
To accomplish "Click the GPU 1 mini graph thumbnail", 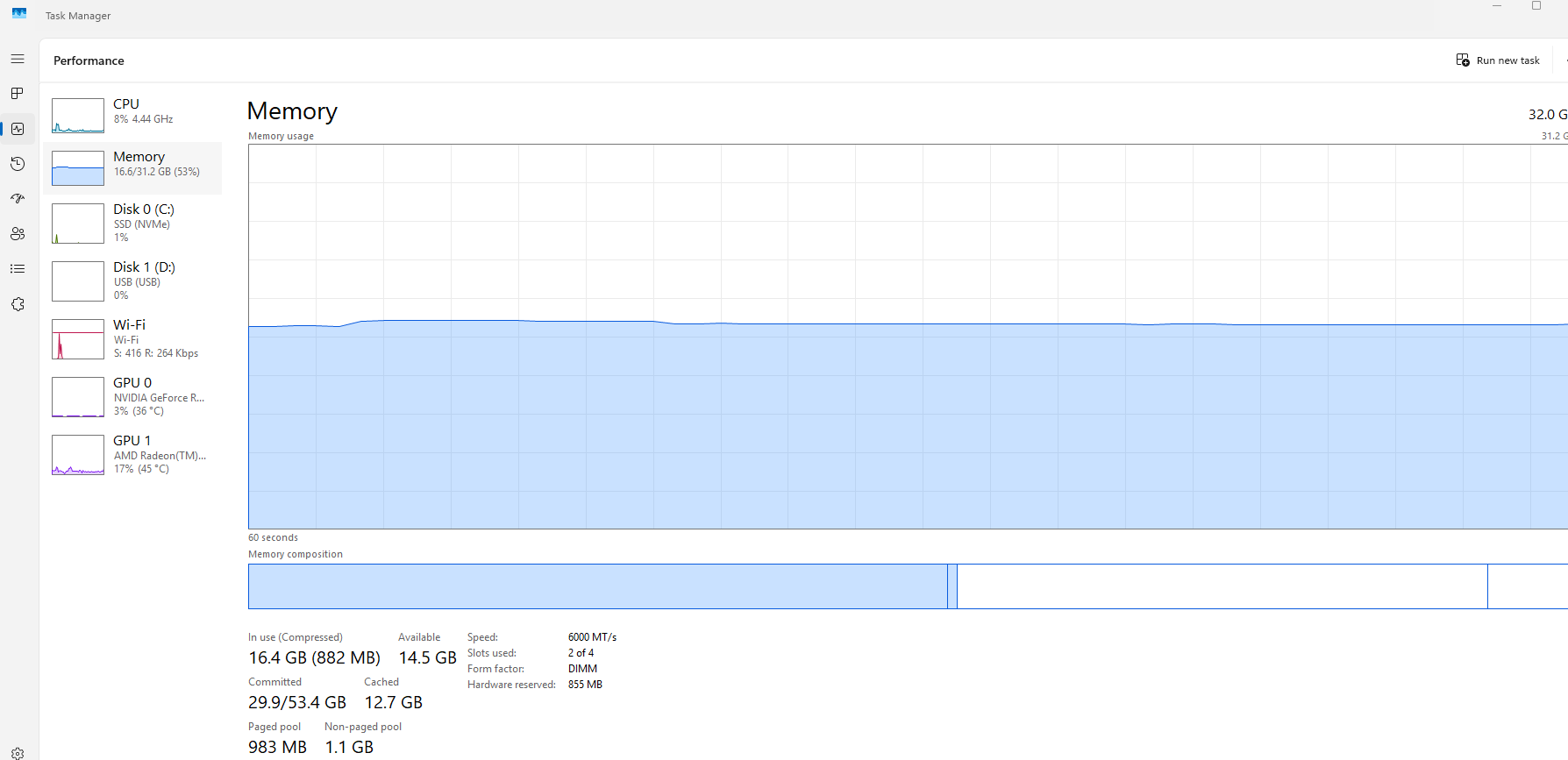I will 78,455.
